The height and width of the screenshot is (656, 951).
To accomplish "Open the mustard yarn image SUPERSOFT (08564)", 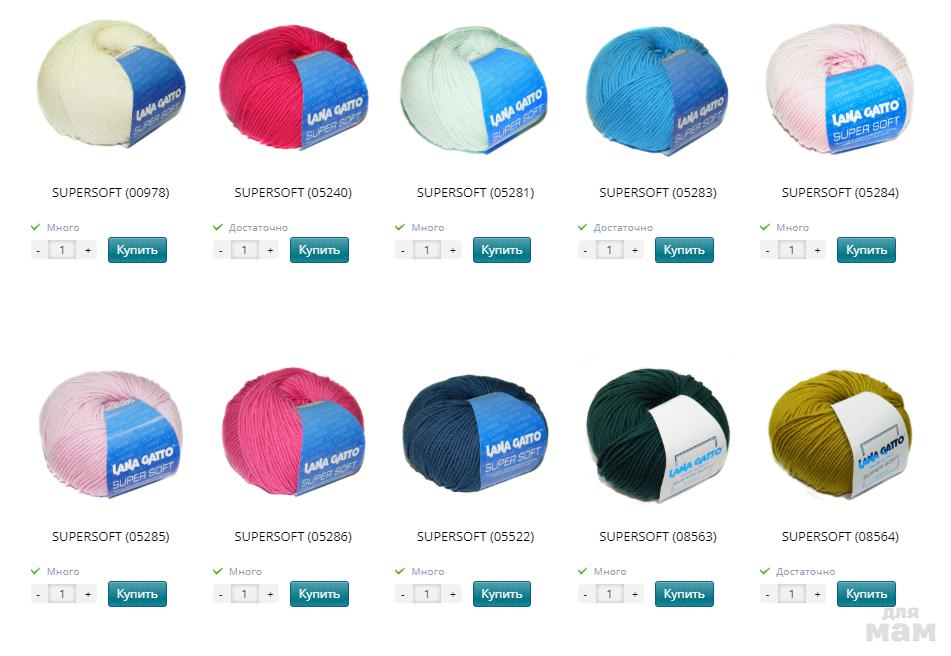I will click(840, 433).
